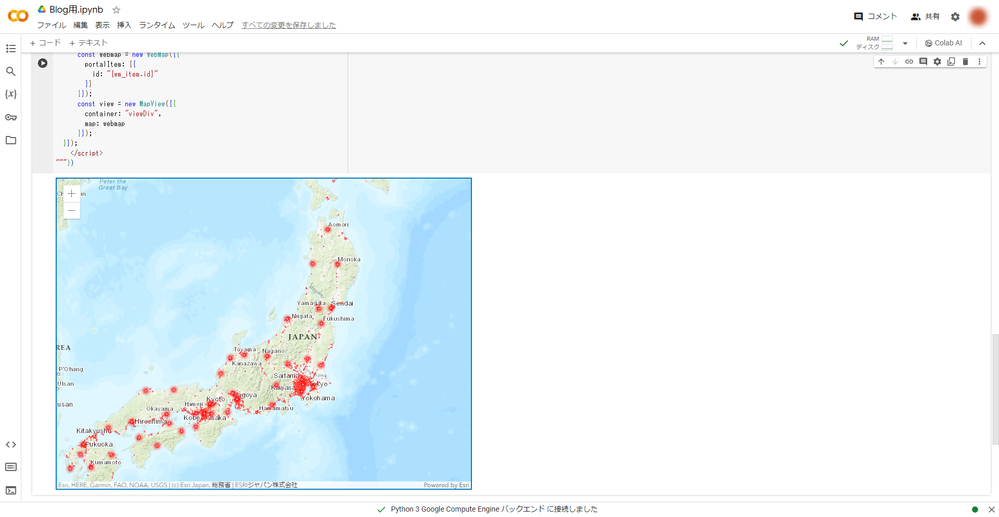This screenshot has width=999, height=517.
Task: Open the terminal panel icon
Action: pyautogui.click(x=11, y=490)
